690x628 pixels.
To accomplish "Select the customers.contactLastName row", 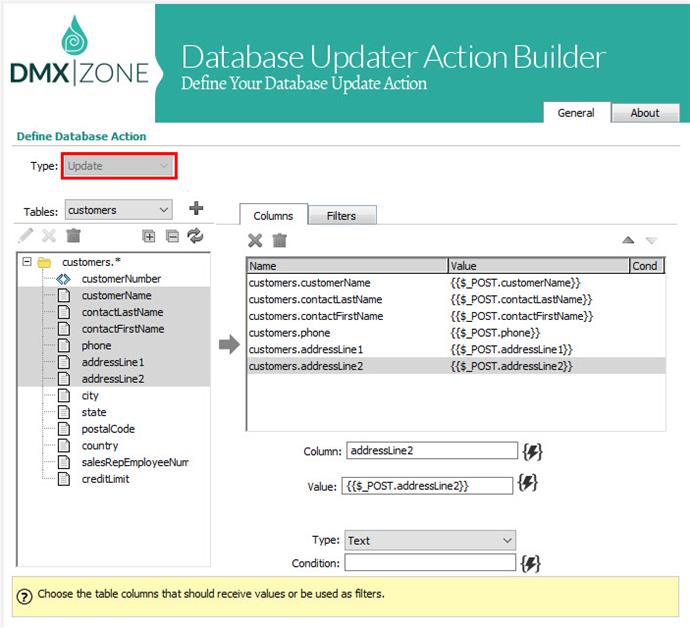I will click(x=456, y=300).
